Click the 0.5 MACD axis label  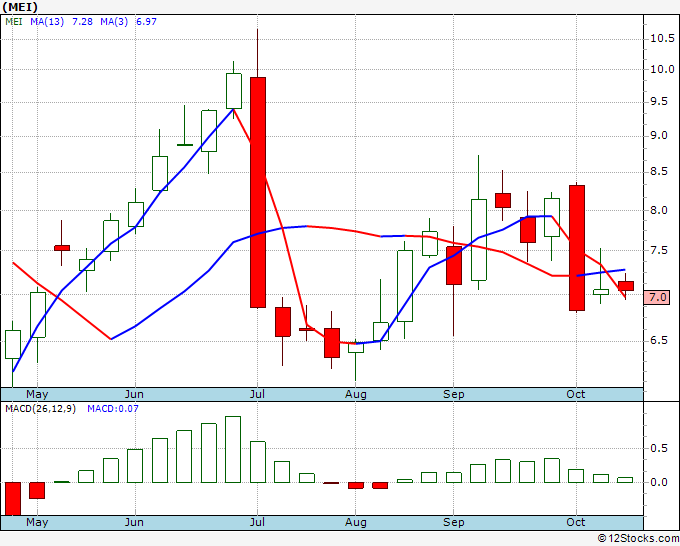pos(659,448)
